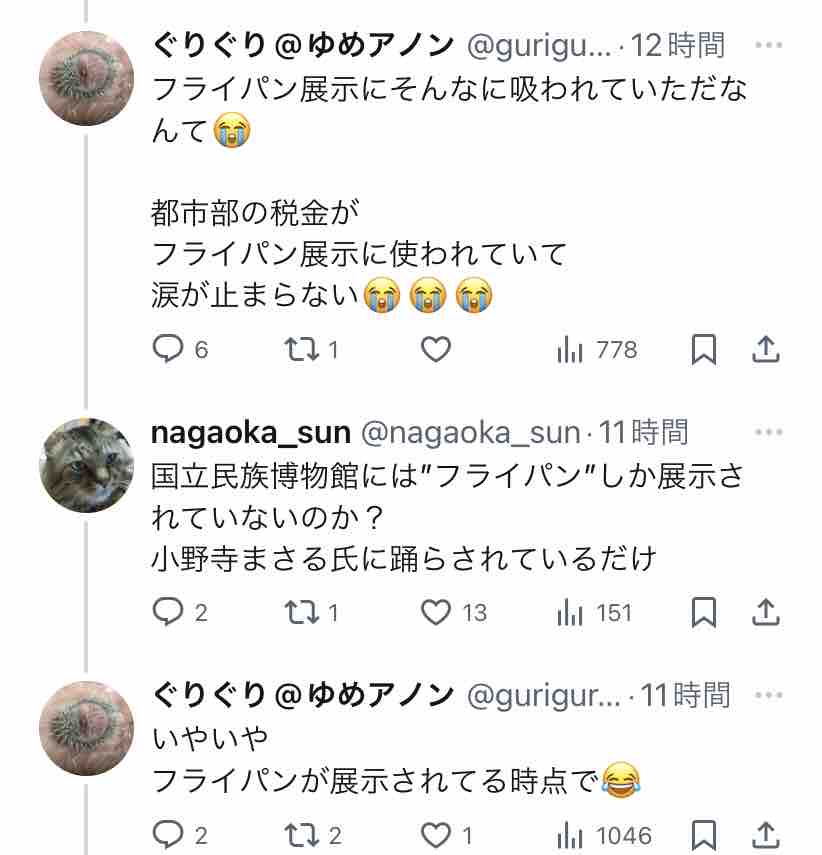Open more options on nagaoka_sun tweet
The image size is (822, 855).
768,432
